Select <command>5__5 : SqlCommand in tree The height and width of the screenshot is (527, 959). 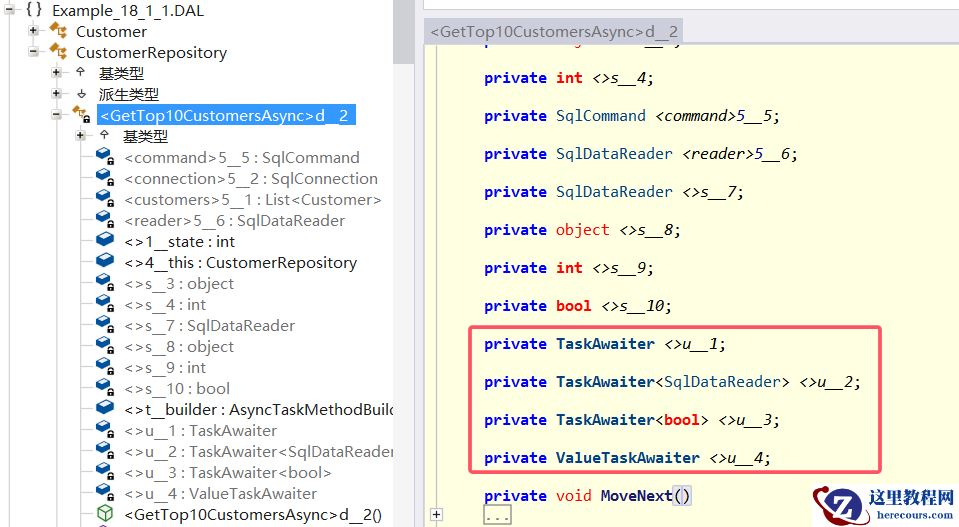(242, 158)
